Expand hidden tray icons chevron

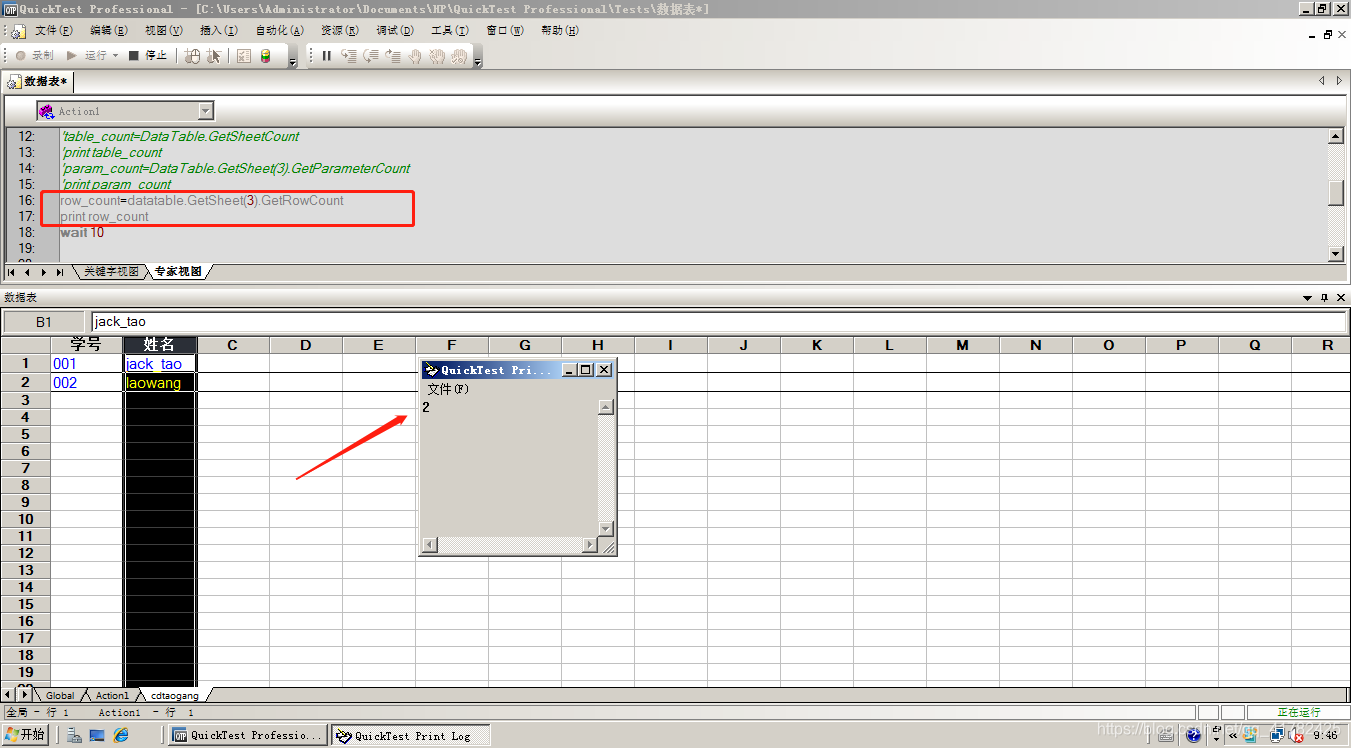pyautogui.click(x=1233, y=736)
